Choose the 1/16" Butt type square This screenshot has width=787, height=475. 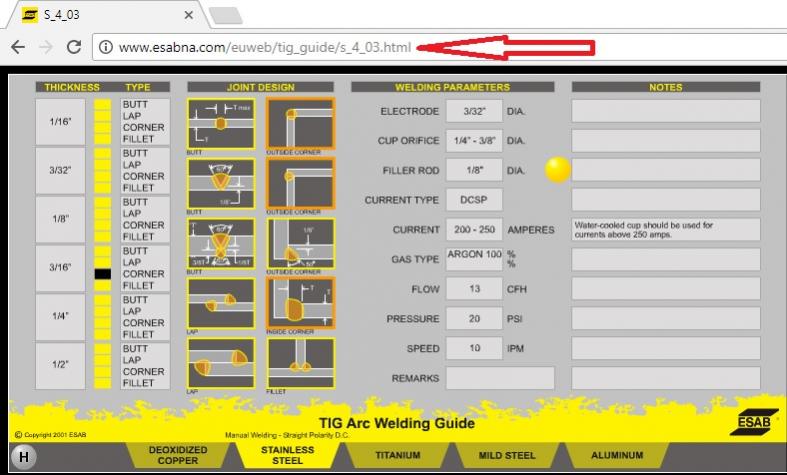pos(102,104)
